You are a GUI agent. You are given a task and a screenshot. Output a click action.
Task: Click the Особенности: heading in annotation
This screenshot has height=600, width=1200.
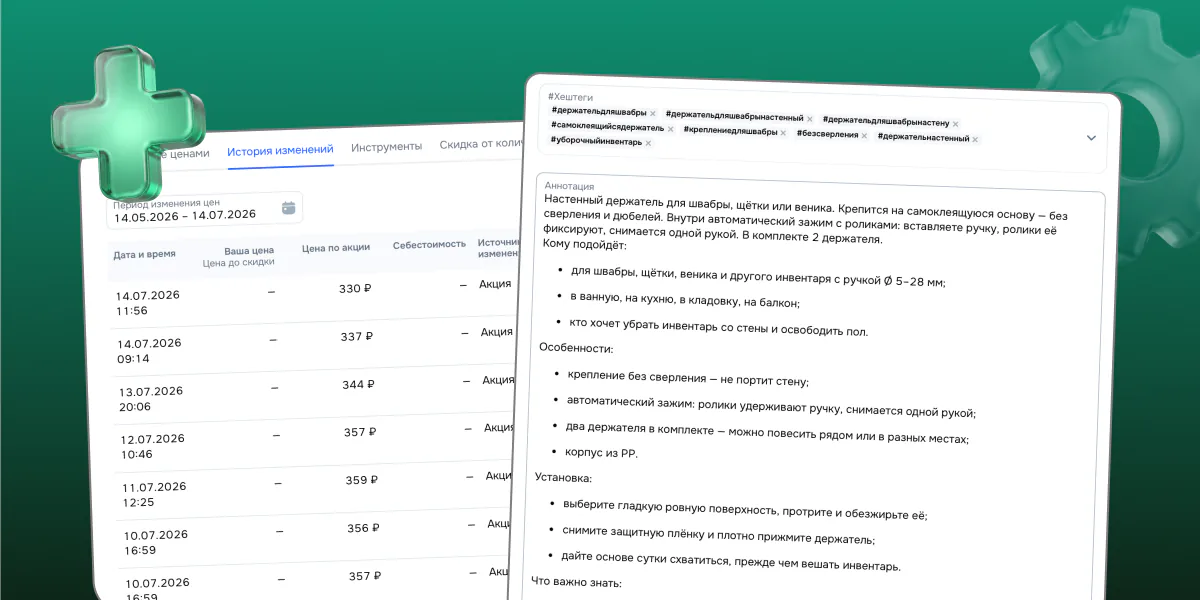point(576,348)
